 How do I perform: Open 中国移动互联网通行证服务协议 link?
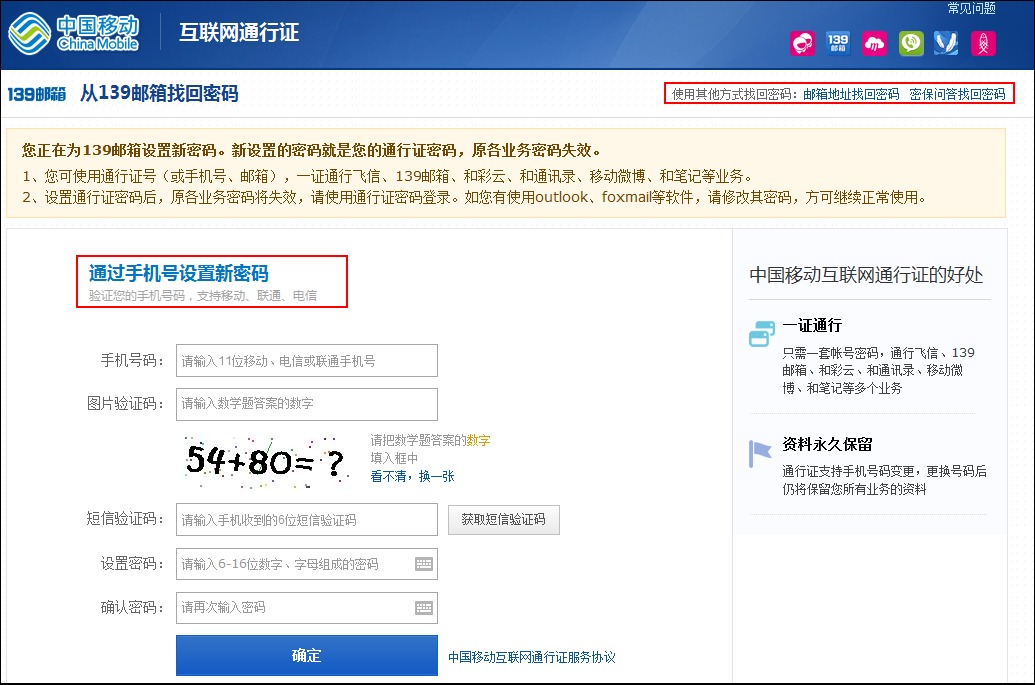[x=531, y=657]
